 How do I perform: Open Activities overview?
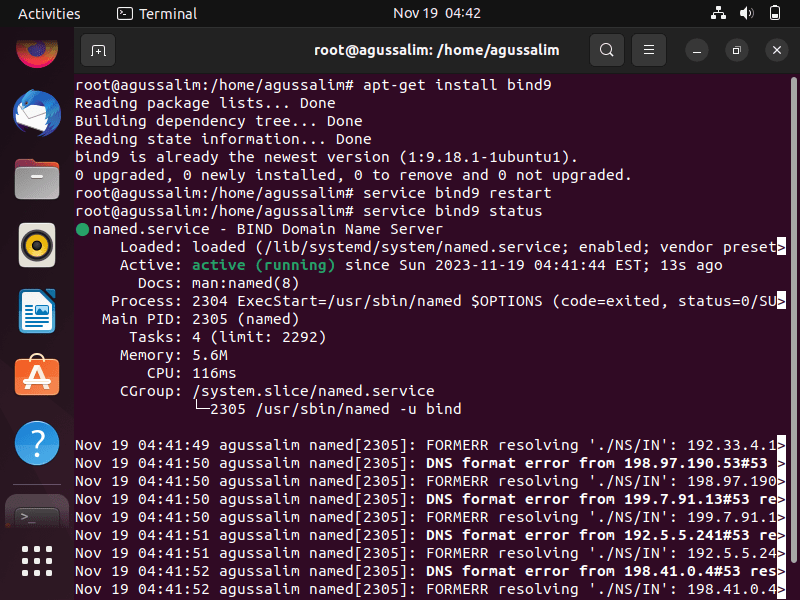[x=49, y=13]
